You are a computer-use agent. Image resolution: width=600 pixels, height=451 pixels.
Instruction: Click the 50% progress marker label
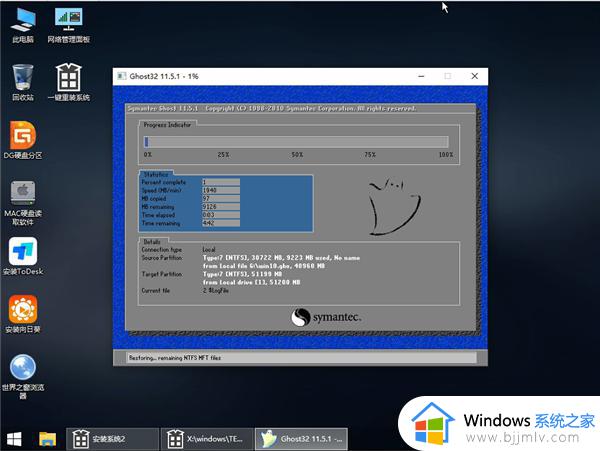(297, 155)
